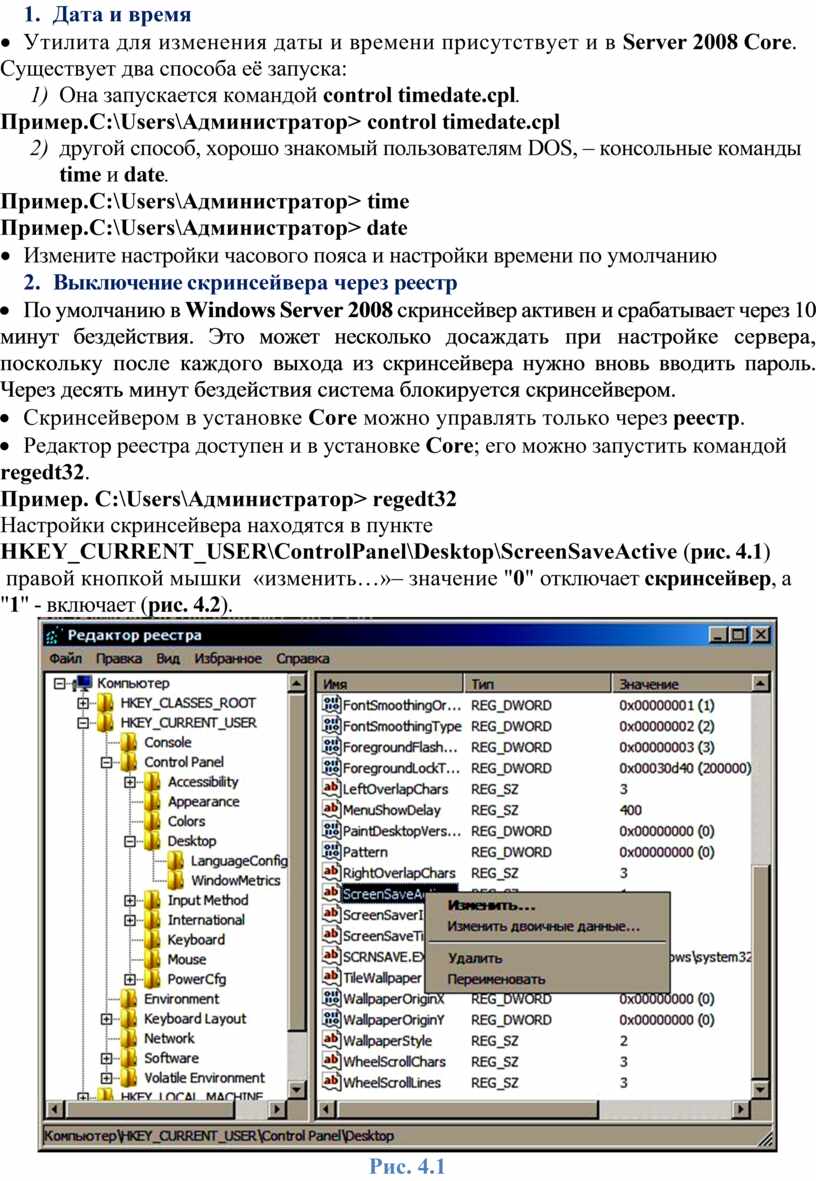The image size is (816, 1181).
Task: Click the ForegroundLockT DWORD value icon
Action: [x=331, y=768]
